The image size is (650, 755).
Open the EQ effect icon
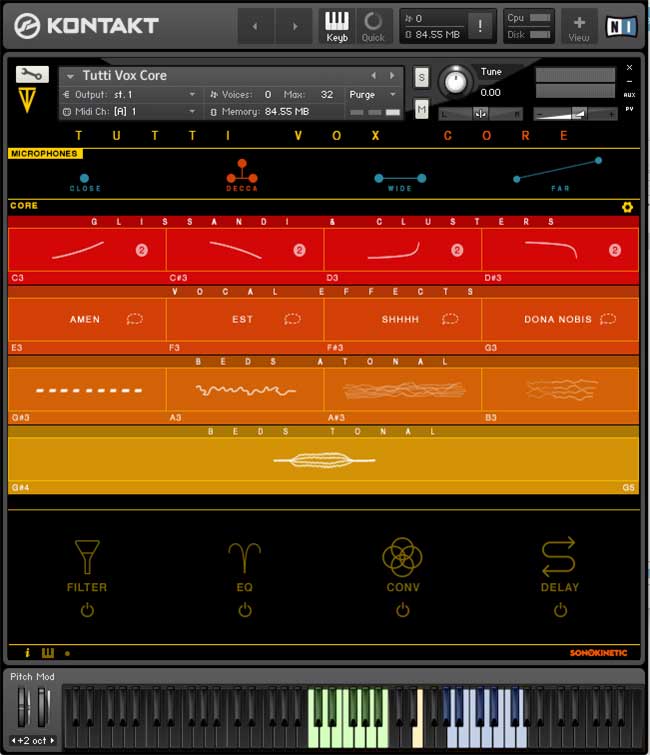[x=244, y=557]
